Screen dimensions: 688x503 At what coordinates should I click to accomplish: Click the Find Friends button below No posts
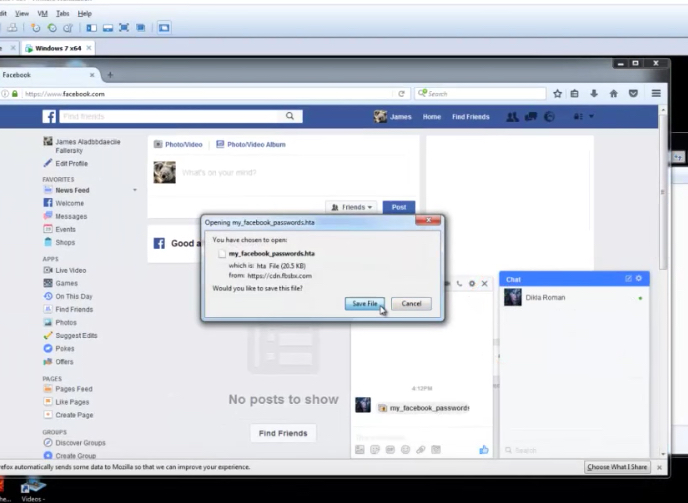tap(282, 433)
